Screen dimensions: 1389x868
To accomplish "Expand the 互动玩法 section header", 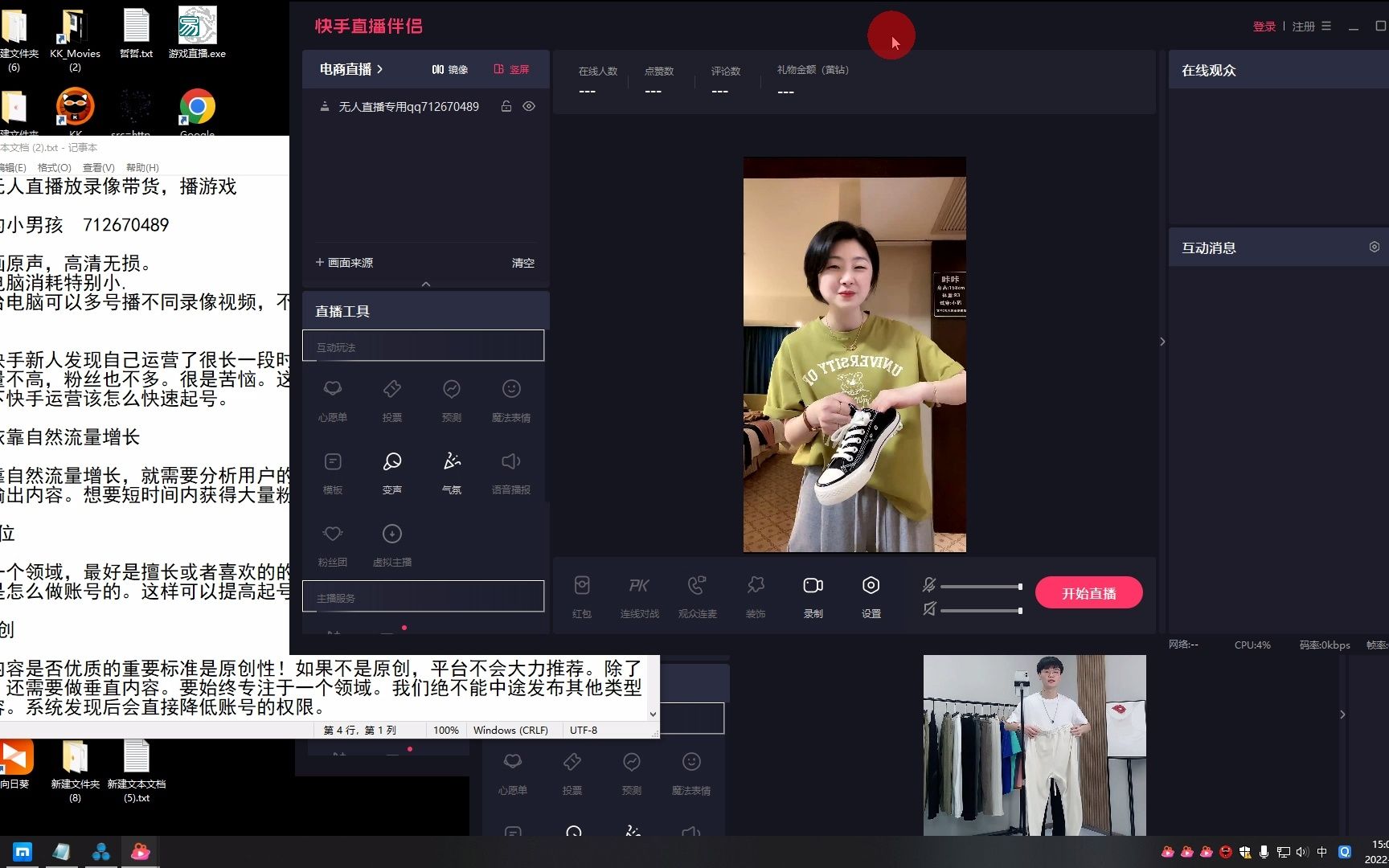I will pos(424,346).
